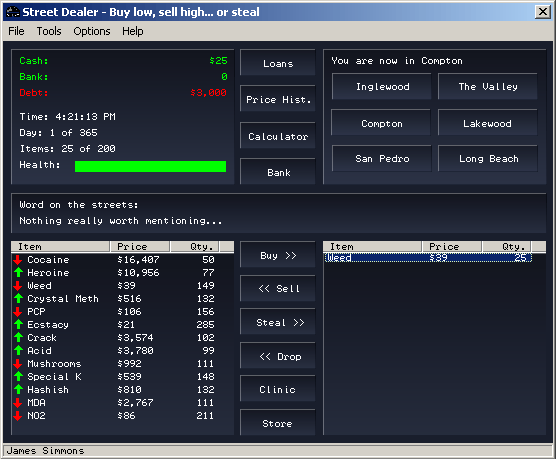Open the Tools menu
Screen dimensions: 556x459
pos(49,31)
